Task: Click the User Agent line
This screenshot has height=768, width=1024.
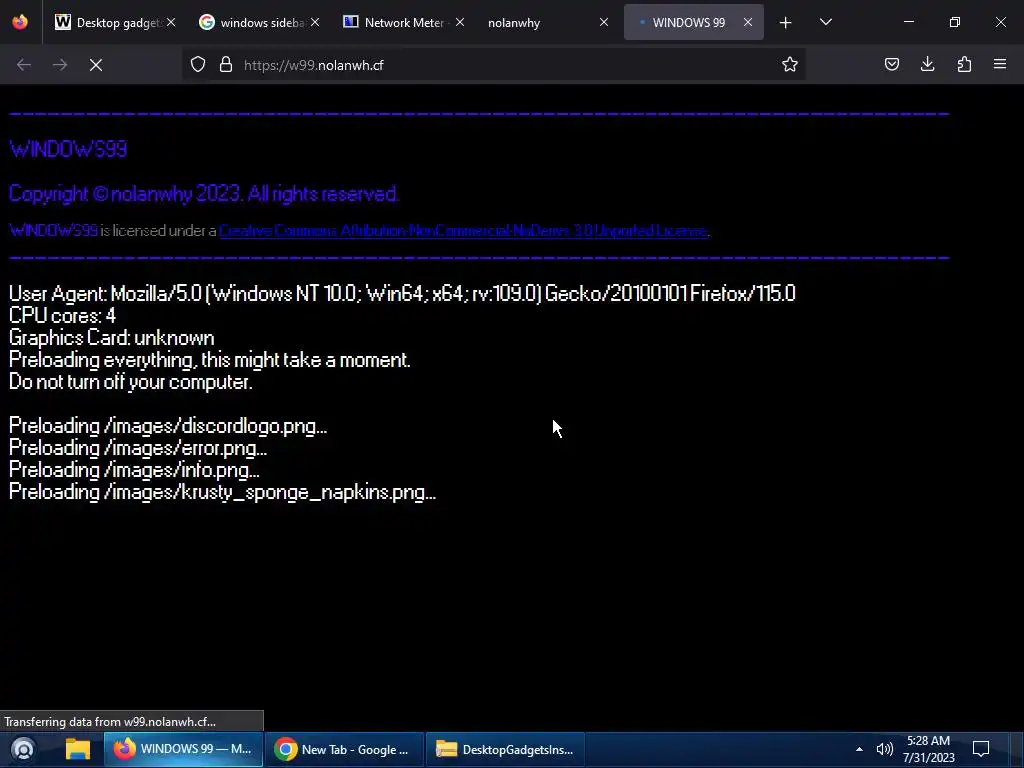Action: click(402, 294)
